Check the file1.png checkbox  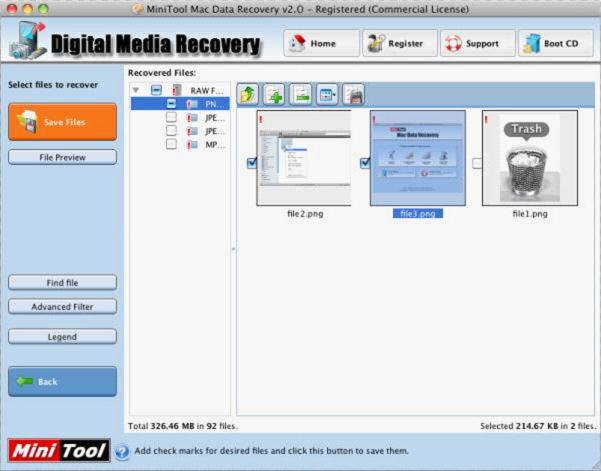pyautogui.click(x=476, y=163)
